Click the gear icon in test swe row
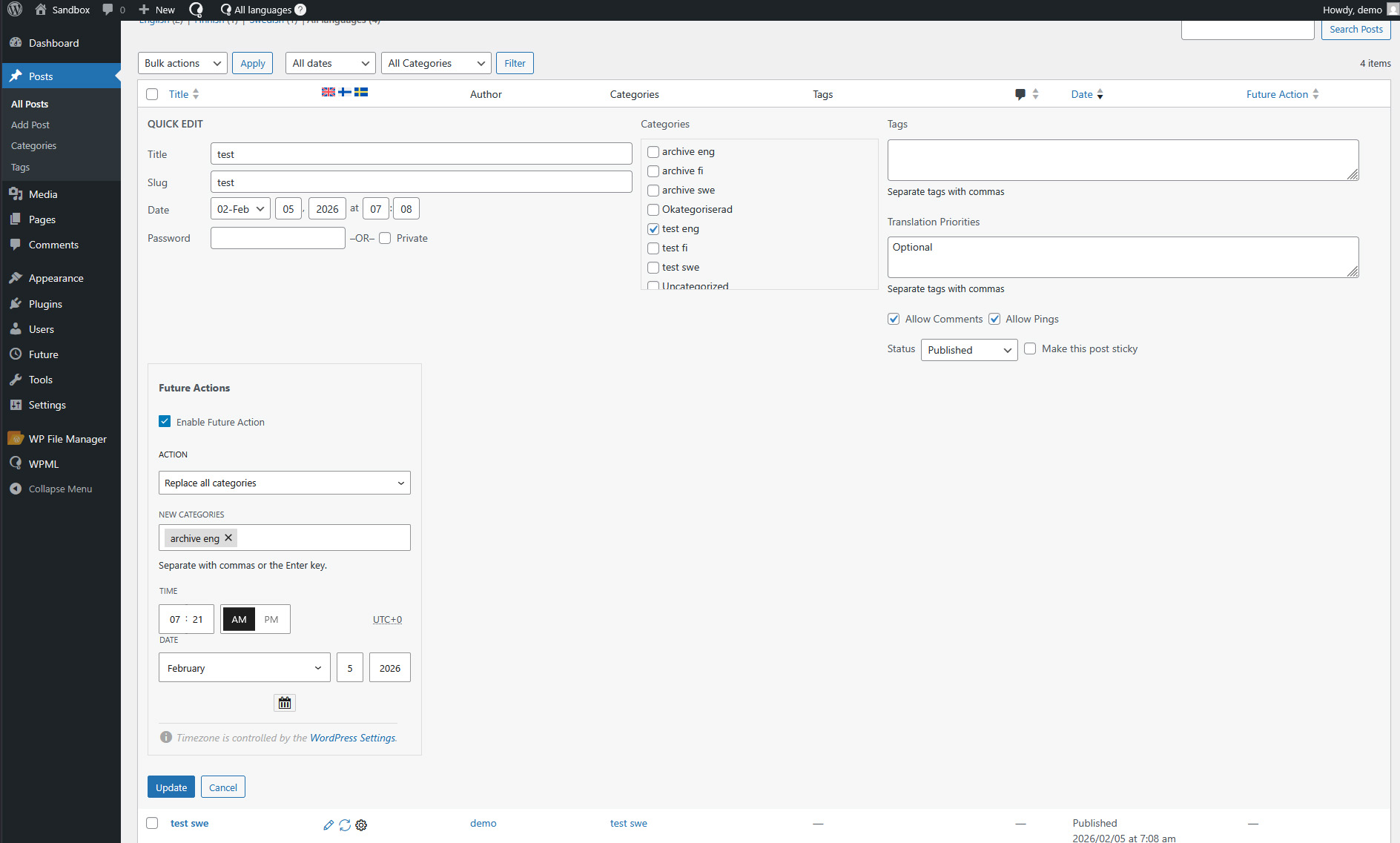 361,825
